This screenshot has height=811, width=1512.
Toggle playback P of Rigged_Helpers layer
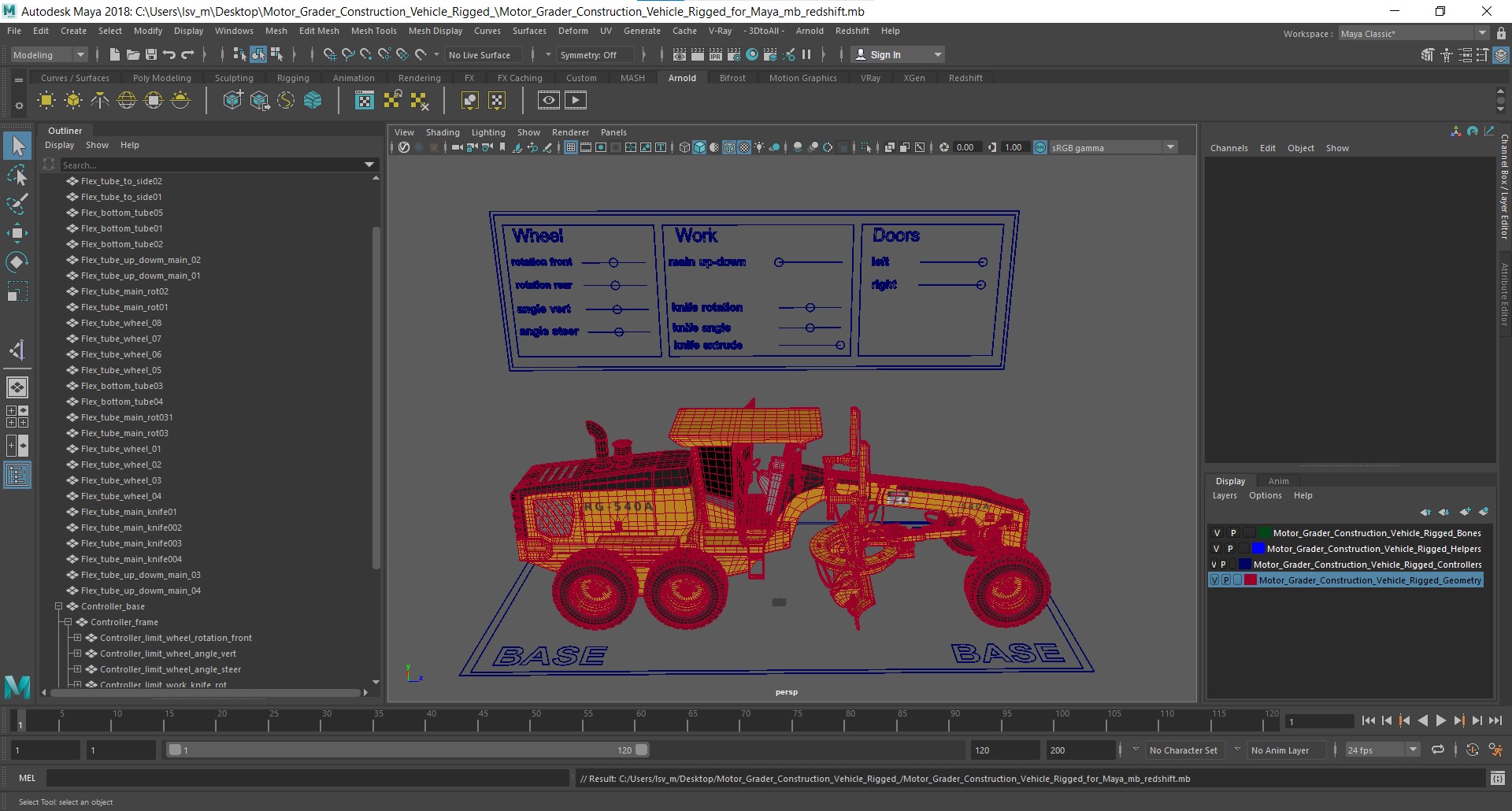pyautogui.click(x=1230, y=549)
